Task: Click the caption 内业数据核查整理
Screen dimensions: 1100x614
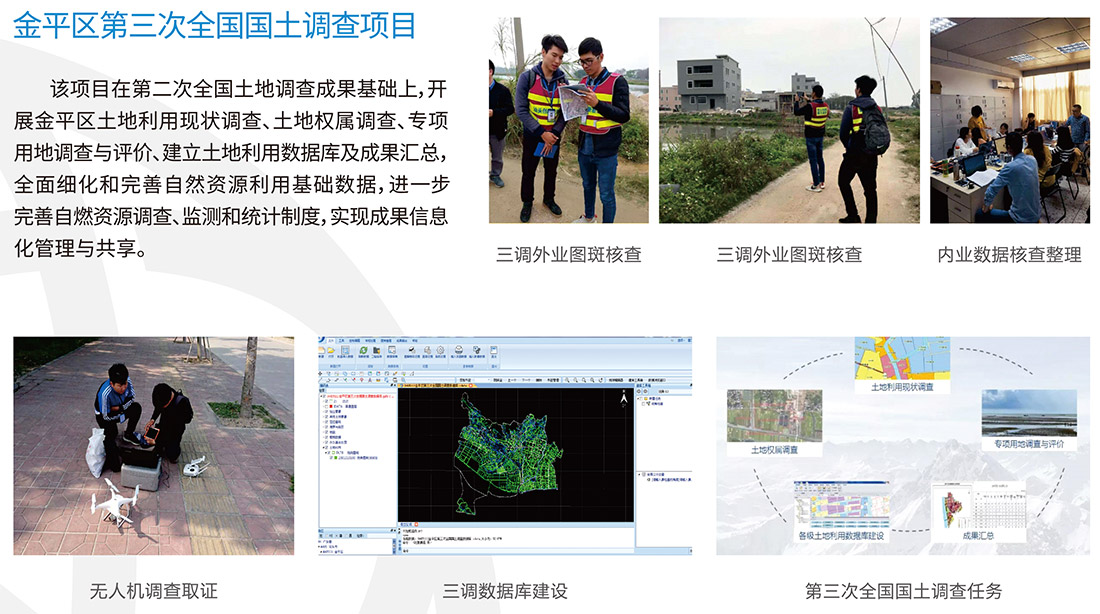Action: tap(1010, 255)
